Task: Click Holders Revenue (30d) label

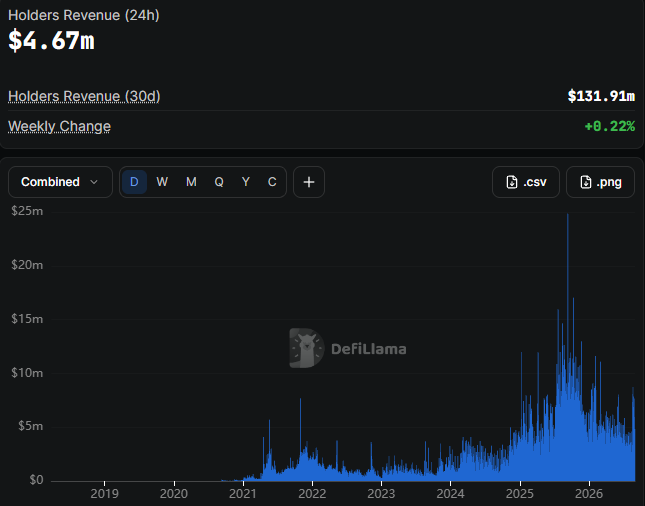Action: coord(84,96)
